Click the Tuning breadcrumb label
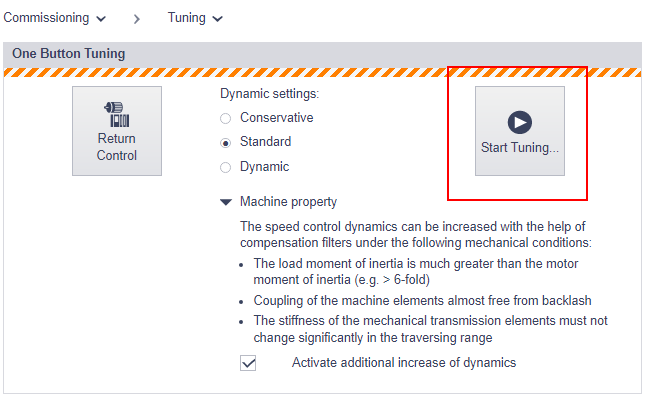 pyautogui.click(x=187, y=18)
